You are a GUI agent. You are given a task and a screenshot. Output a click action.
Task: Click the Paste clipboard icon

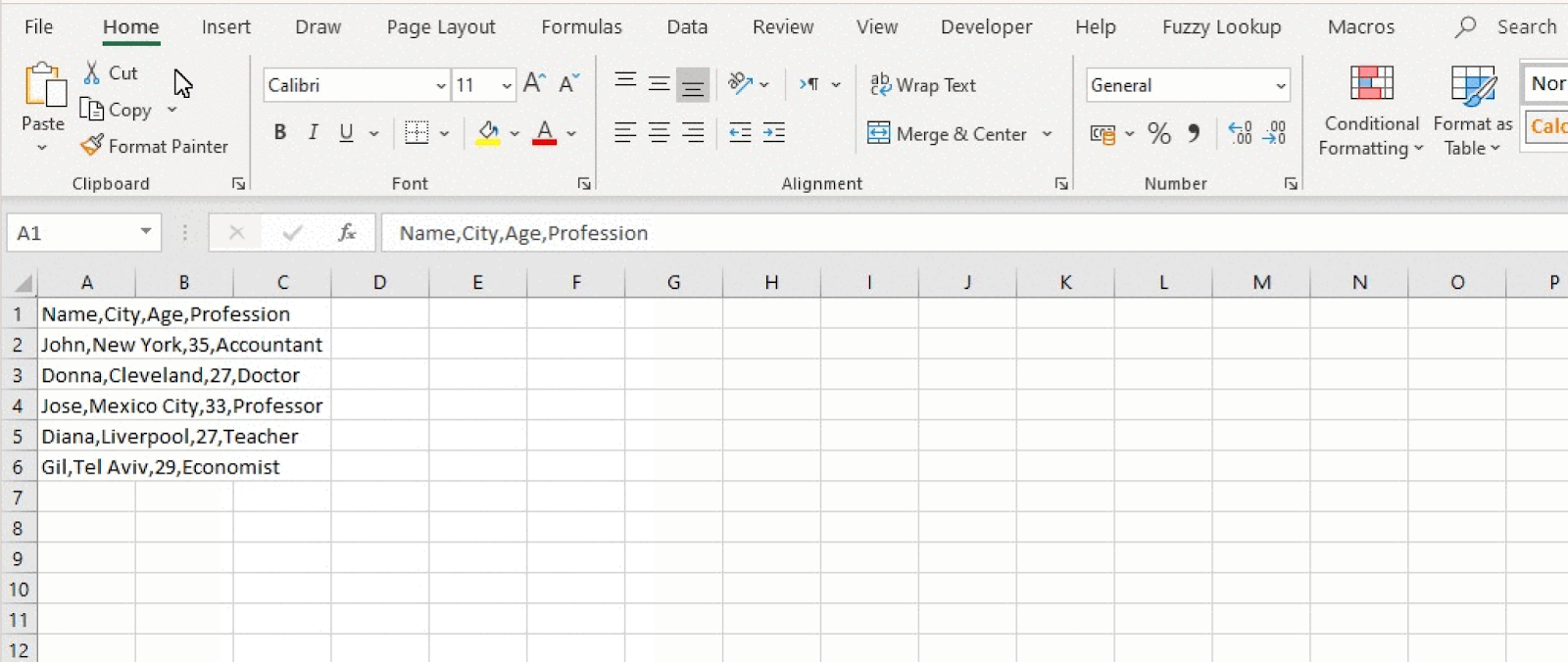click(x=44, y=85)
